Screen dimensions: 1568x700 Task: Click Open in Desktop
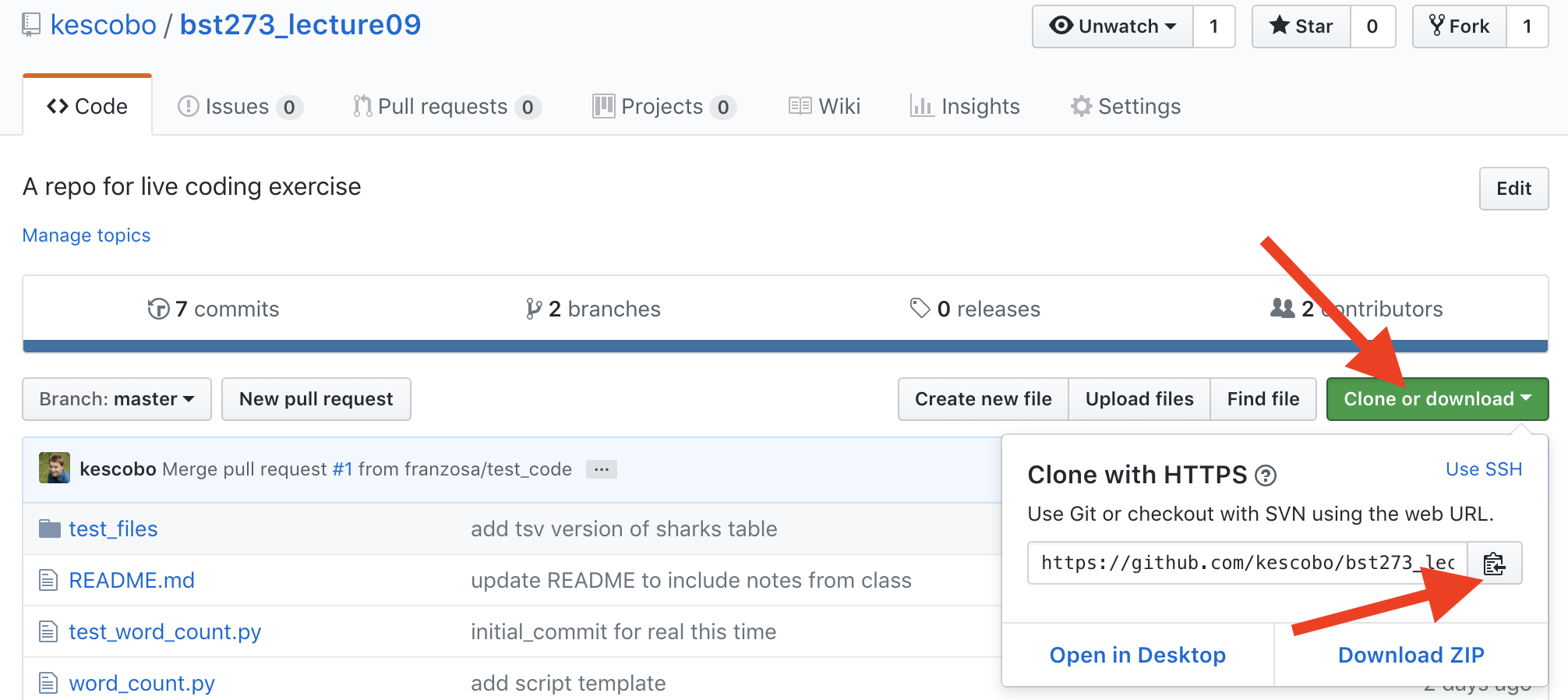coord(1138,656)
